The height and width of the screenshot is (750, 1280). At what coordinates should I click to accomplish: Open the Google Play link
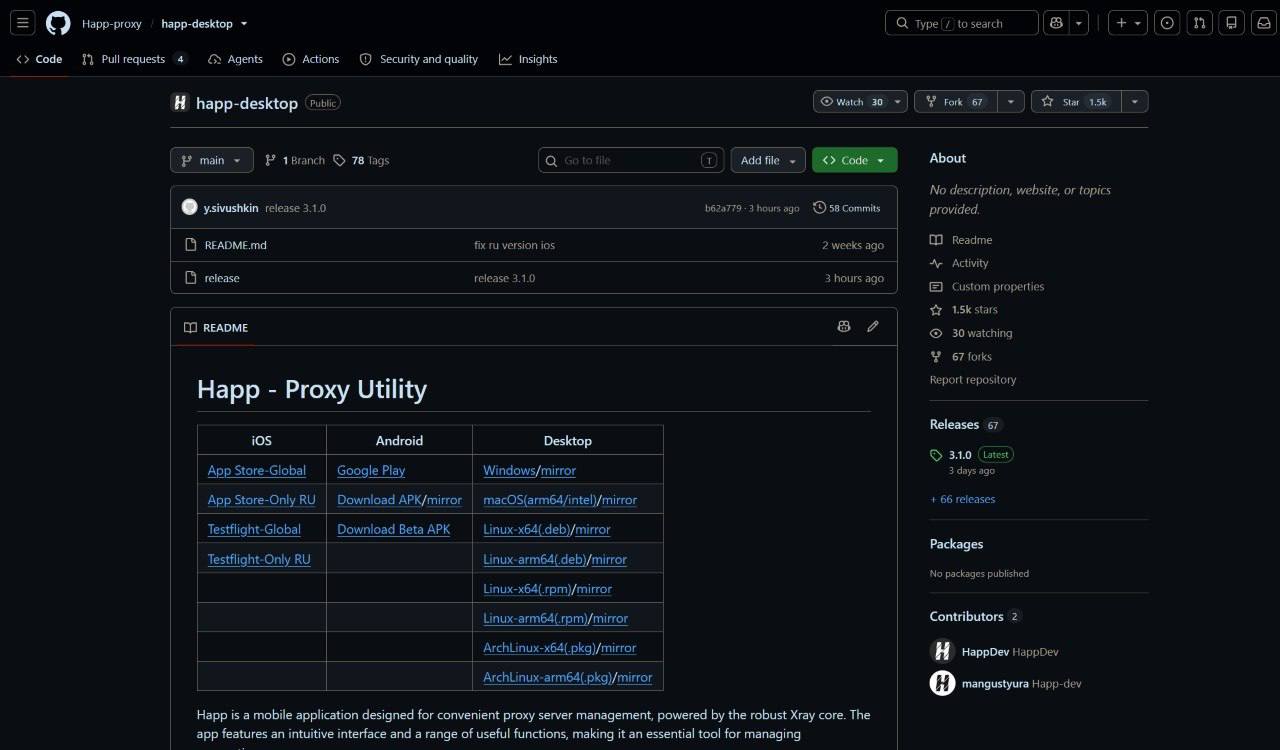tap(371, 470)
